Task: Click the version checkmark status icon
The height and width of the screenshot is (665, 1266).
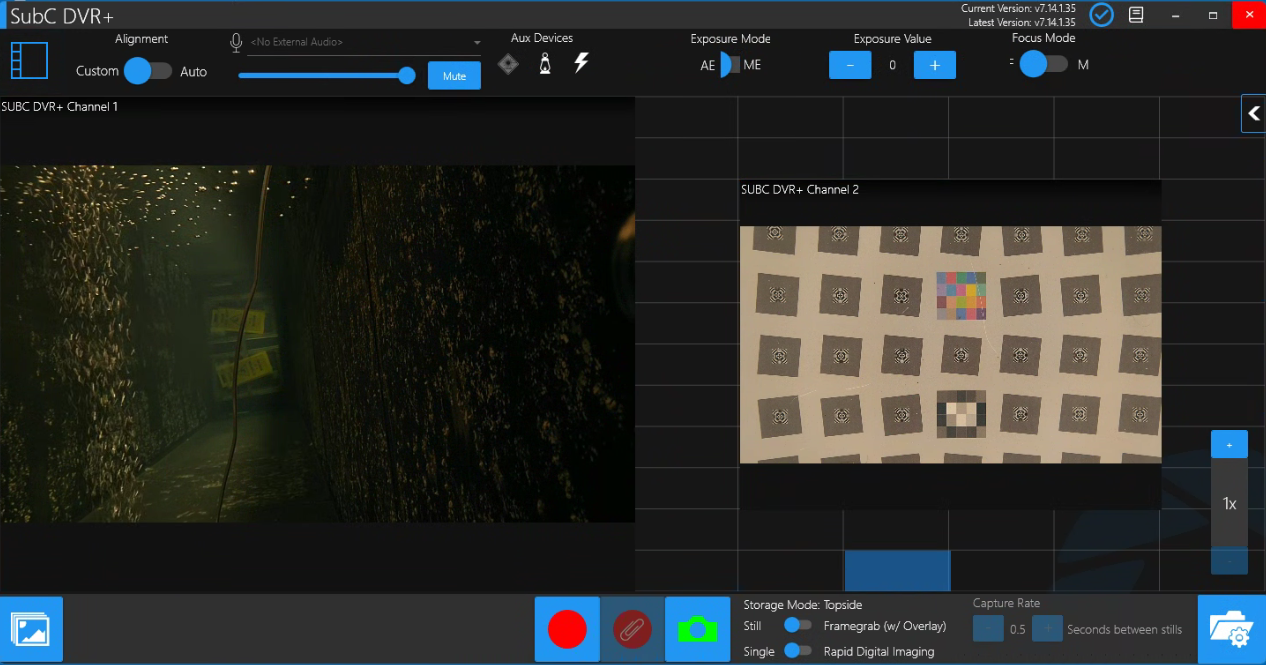Action: click(x=1101, y=15)
